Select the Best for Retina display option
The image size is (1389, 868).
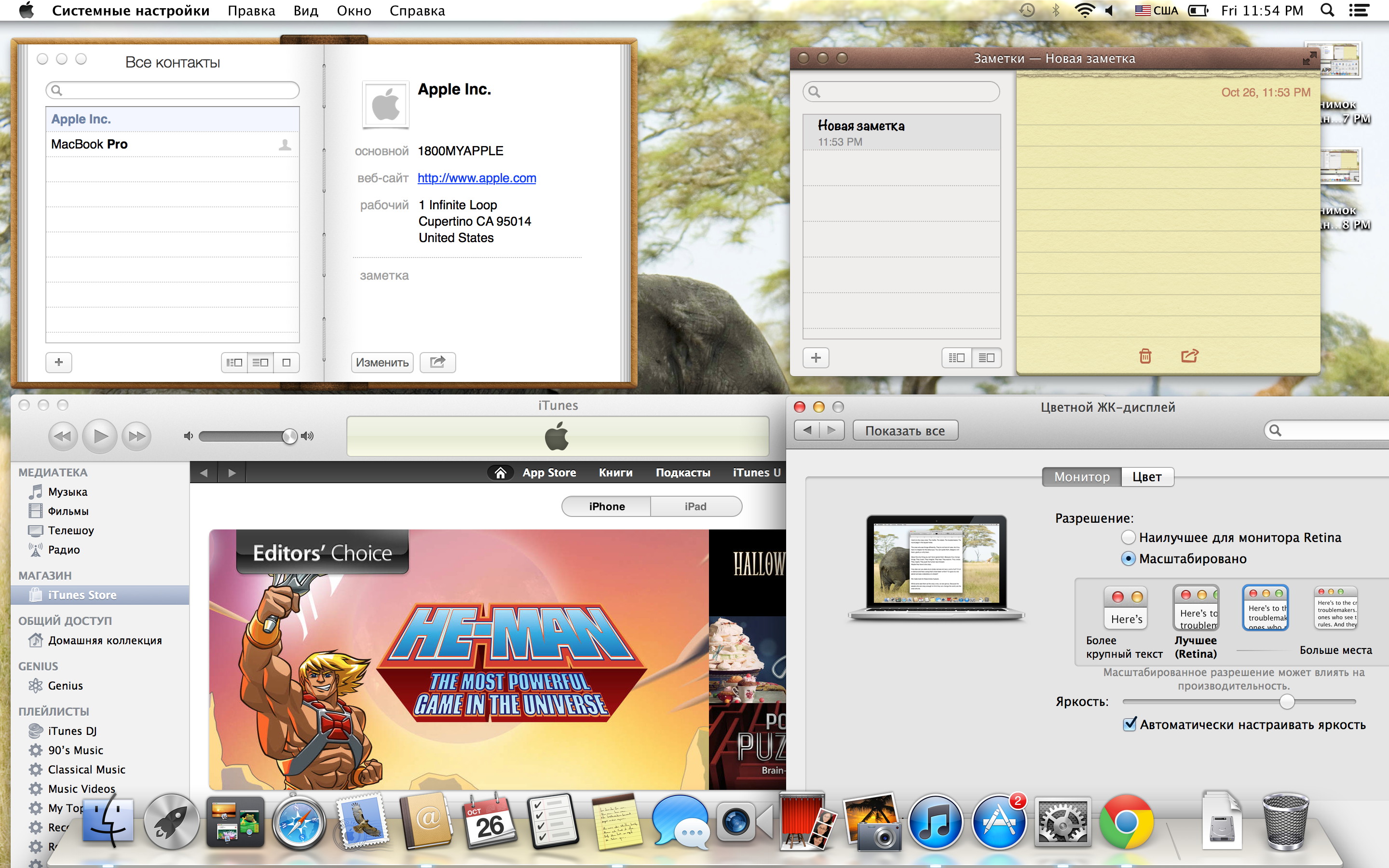(1128, 537)
